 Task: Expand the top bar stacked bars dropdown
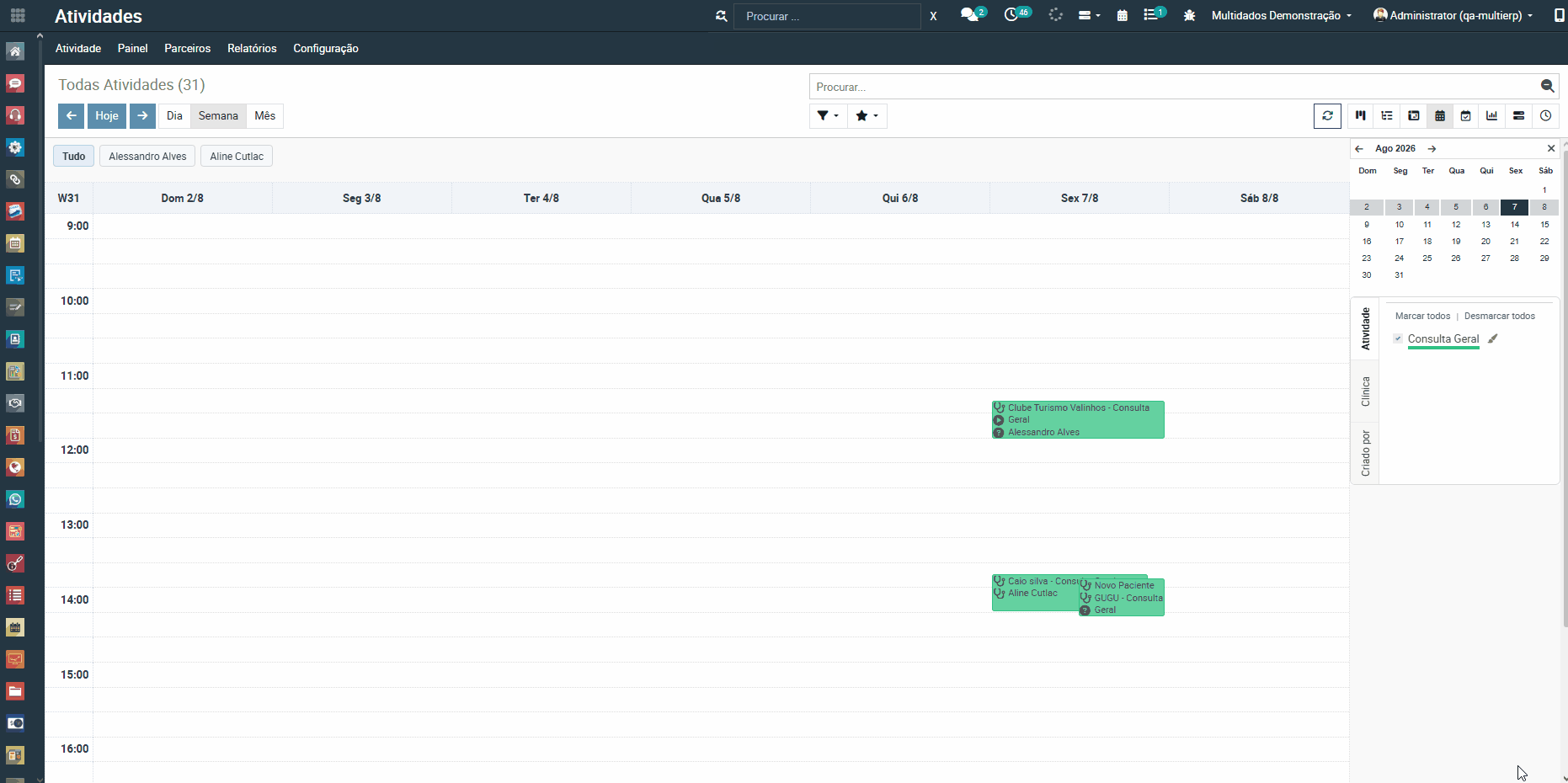[1090, 16]
